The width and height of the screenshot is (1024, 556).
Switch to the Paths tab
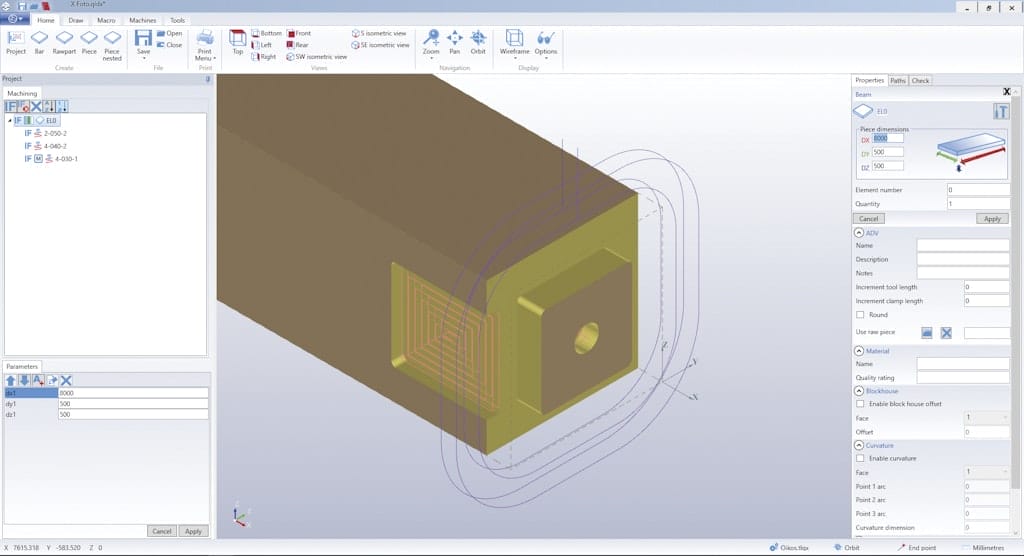[898, 80]
